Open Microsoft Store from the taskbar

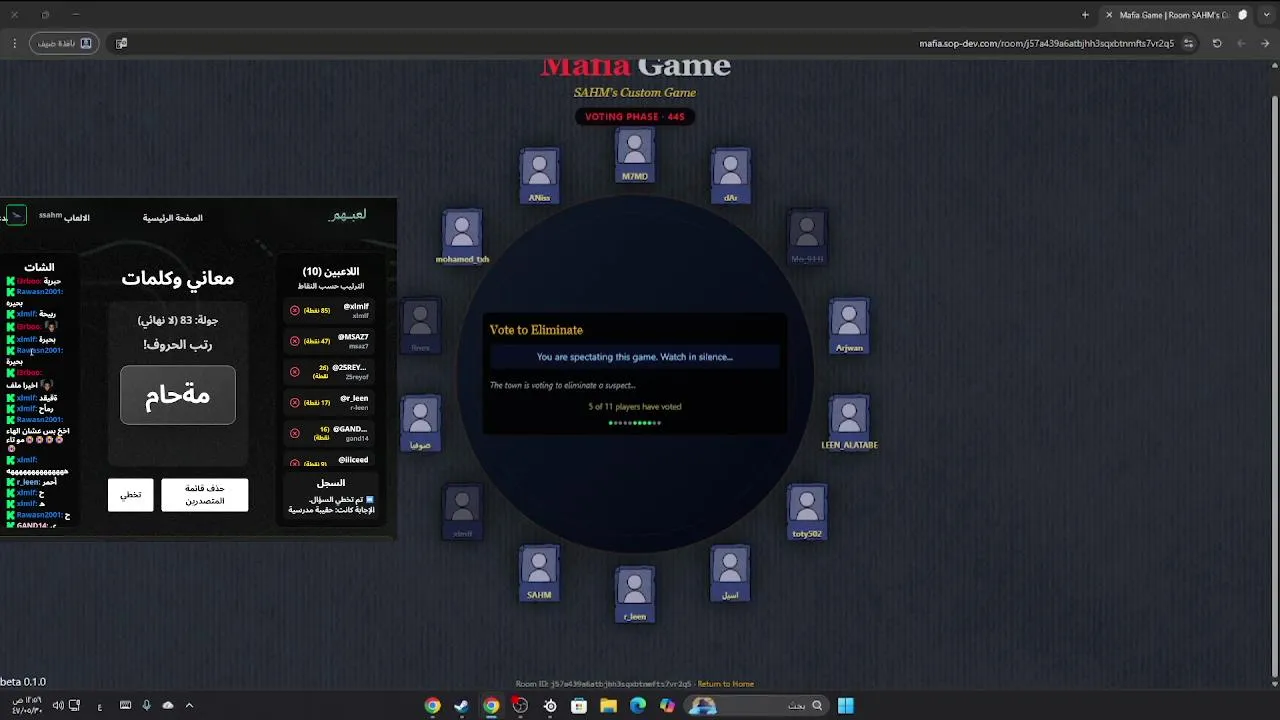point(579,705)
